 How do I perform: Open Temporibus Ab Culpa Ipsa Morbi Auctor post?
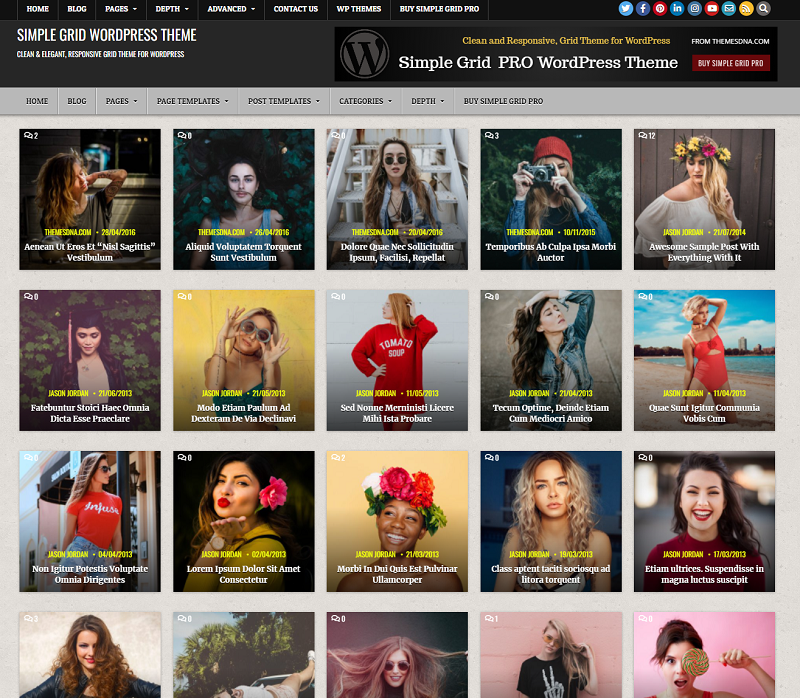(x=551, y=252)
